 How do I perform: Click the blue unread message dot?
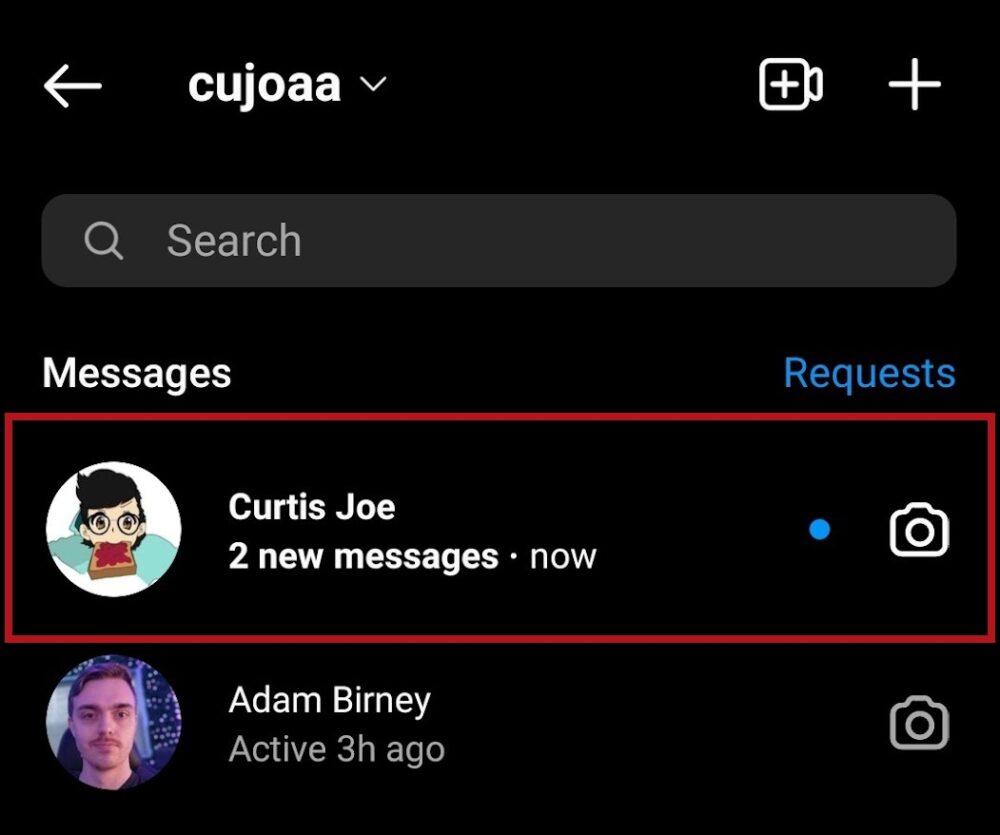820,531
